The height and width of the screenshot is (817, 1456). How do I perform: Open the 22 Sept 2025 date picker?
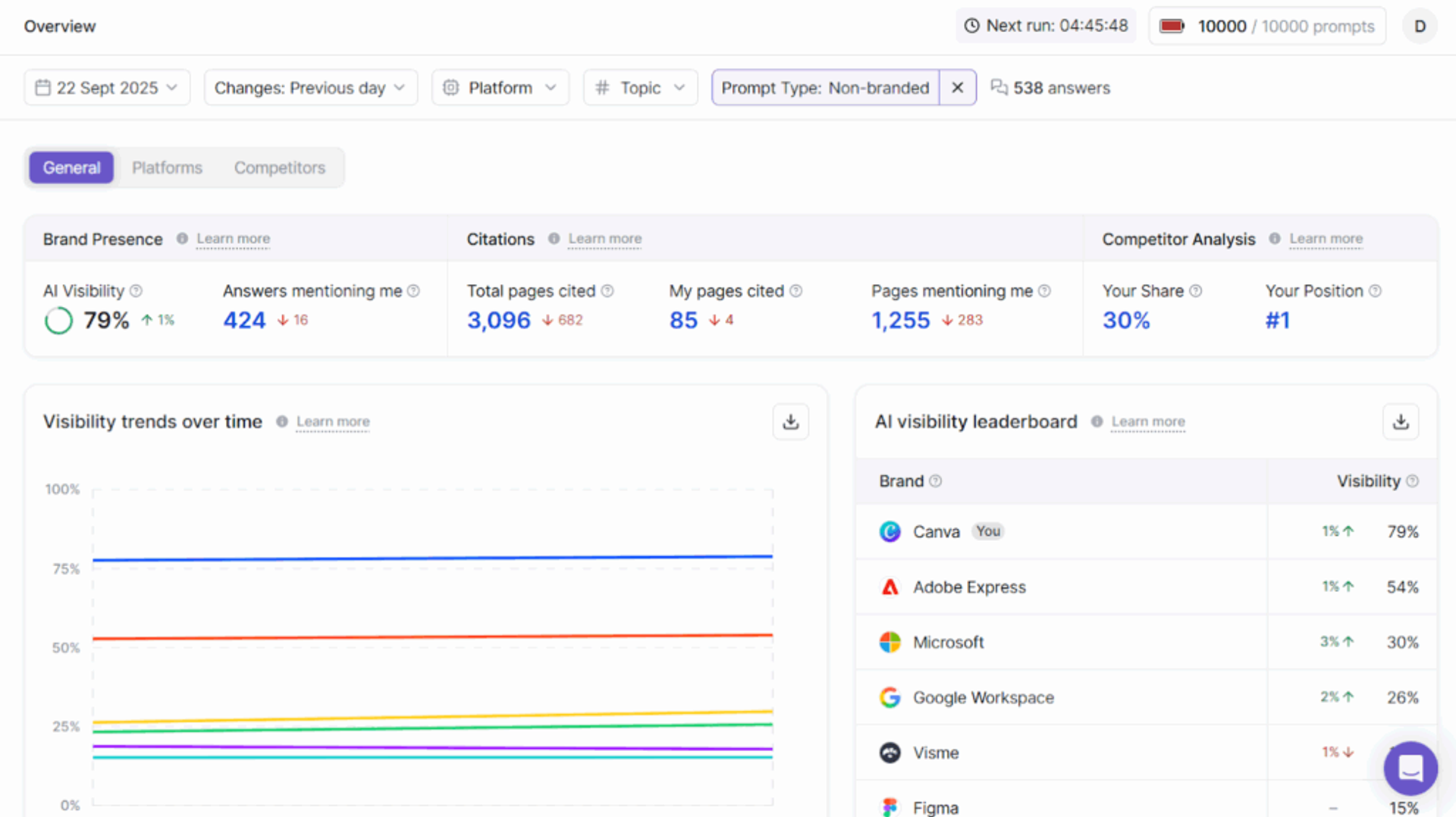107,88
